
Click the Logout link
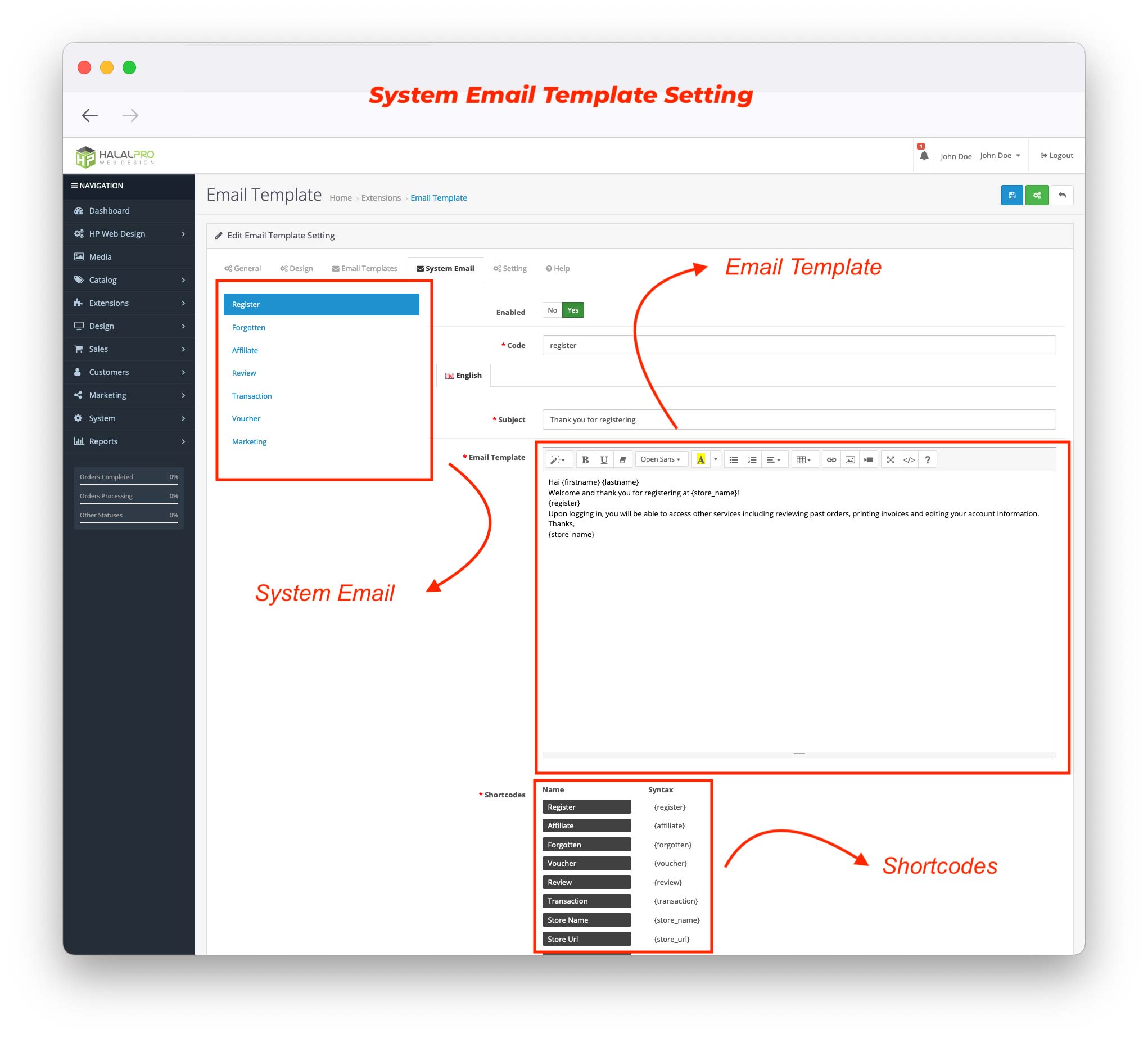1057,156
